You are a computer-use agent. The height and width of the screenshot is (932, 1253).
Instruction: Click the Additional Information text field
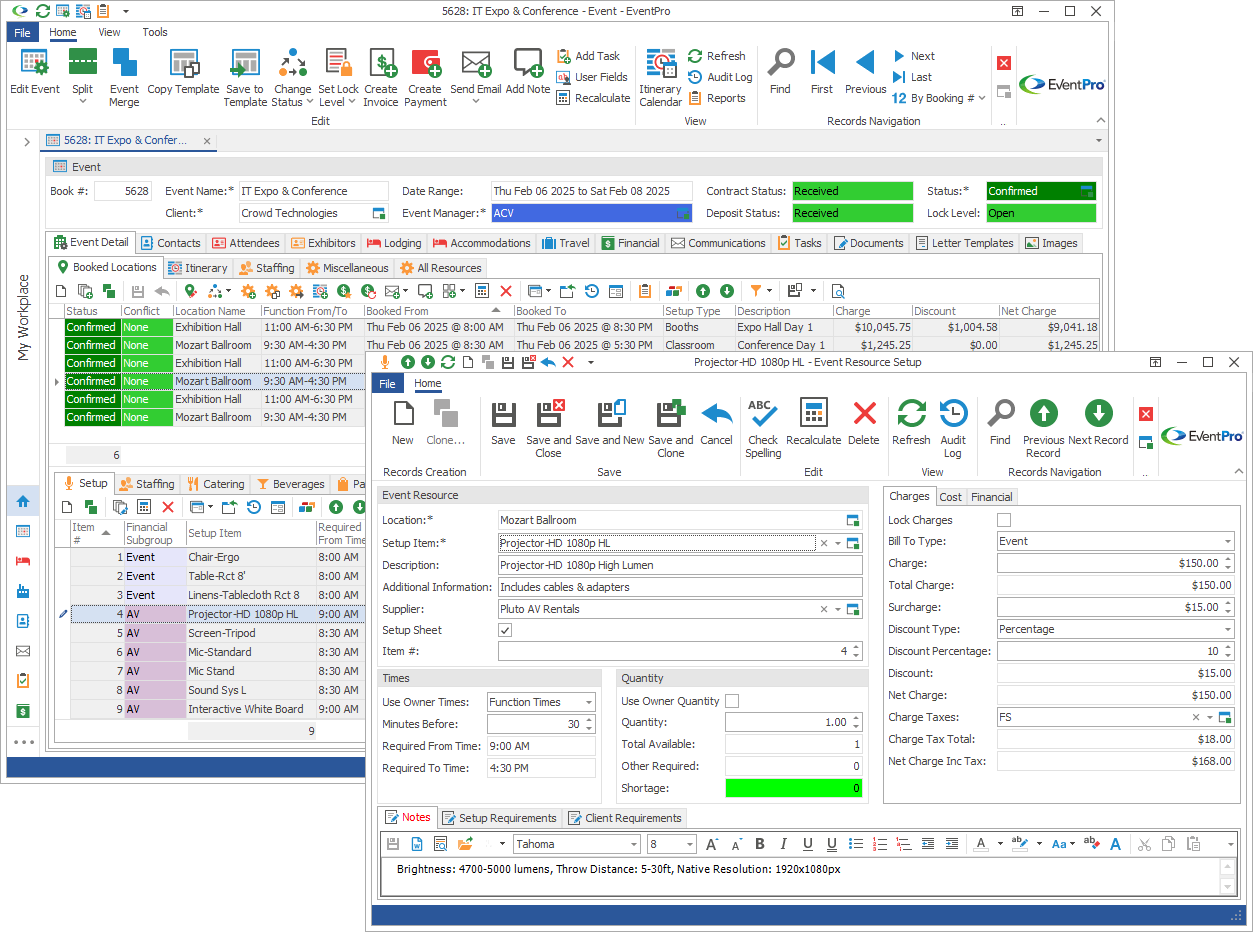coord(680,587)
